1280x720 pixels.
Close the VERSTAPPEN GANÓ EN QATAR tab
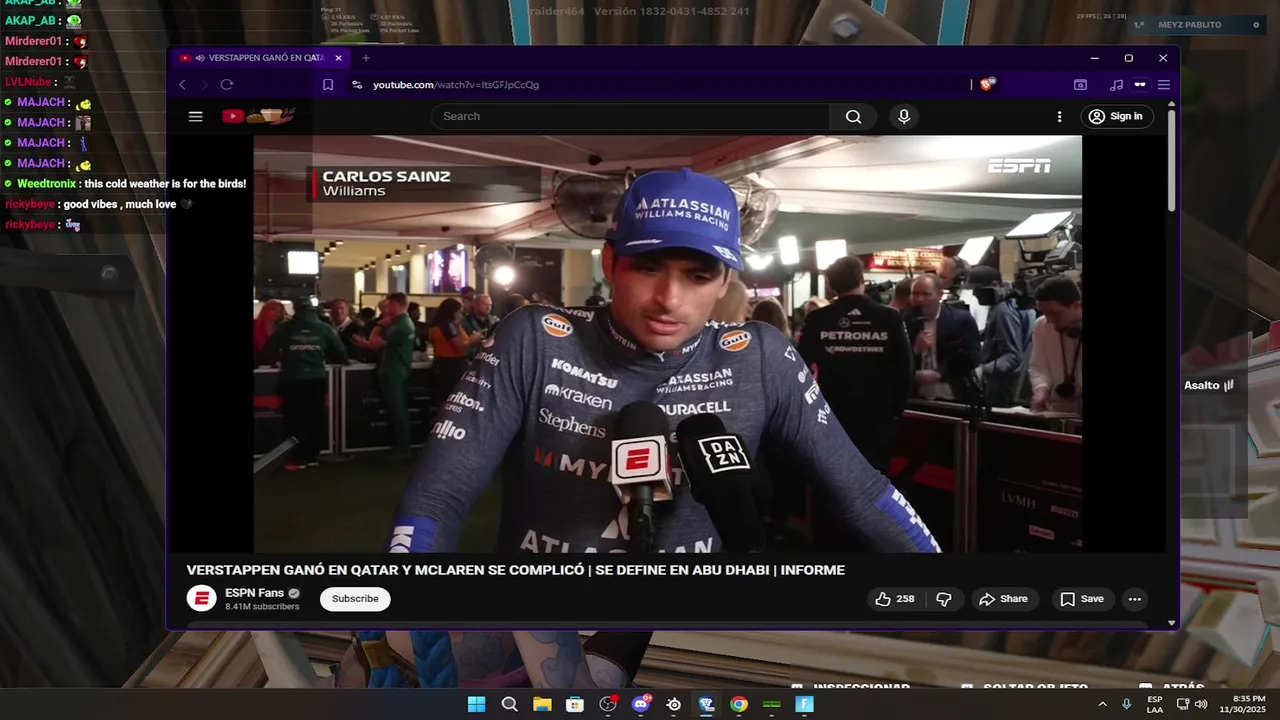[338, 58]
